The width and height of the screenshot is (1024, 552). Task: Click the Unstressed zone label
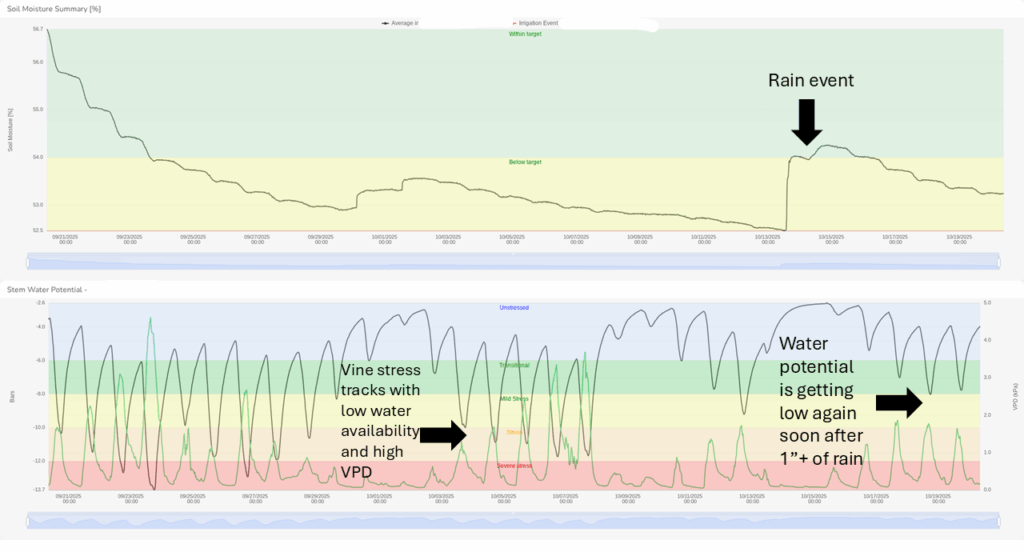click(x=514, y=307)
